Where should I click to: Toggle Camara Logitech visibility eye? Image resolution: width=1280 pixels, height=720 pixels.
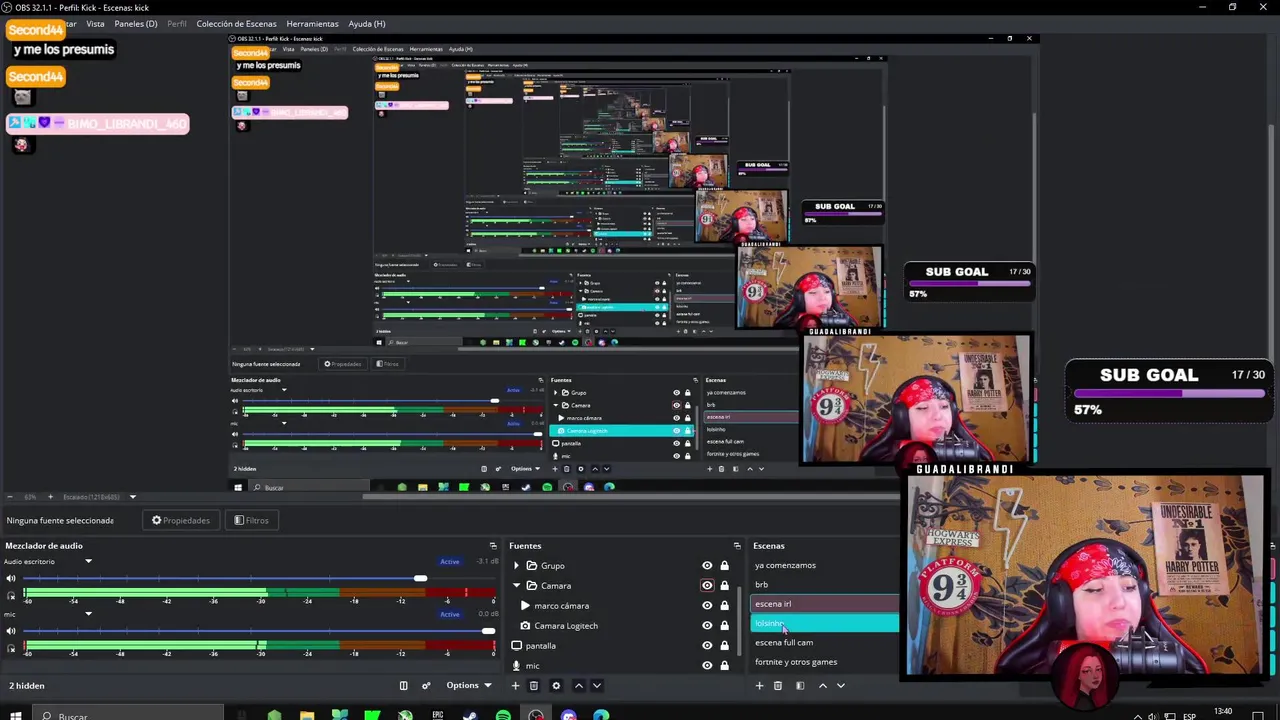click(x=707, y=626)
